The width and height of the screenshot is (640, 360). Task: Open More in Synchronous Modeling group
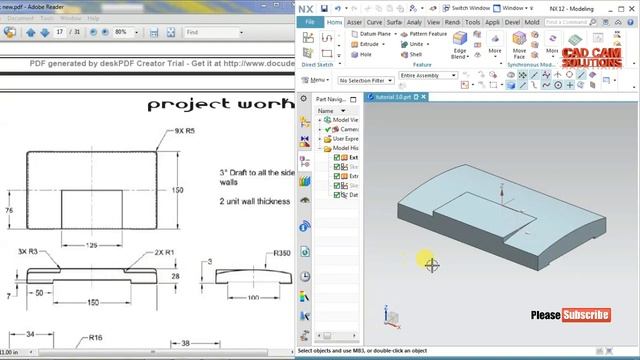(x=552, y=44)
